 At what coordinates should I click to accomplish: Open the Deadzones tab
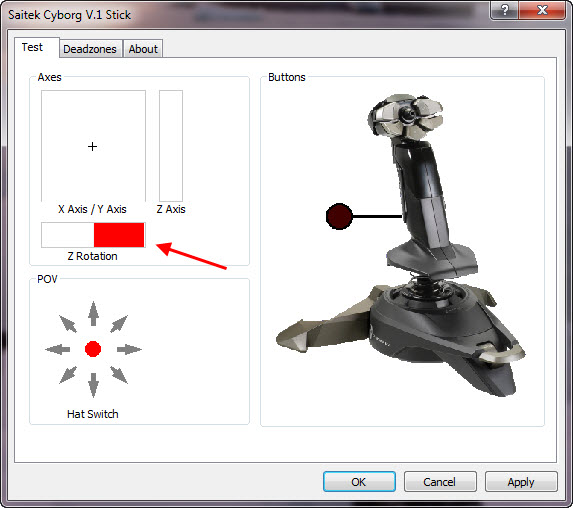pyautogui.click(x=90, y=49)
